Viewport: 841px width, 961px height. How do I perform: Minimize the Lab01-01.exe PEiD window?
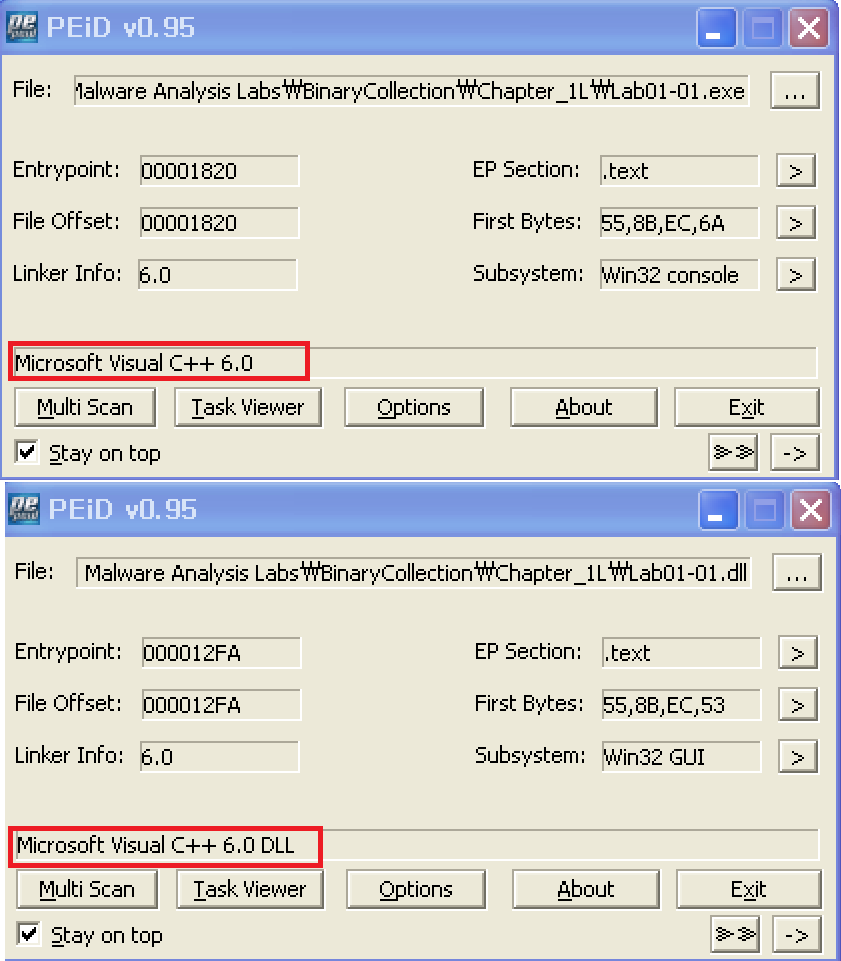pos(715,28)
